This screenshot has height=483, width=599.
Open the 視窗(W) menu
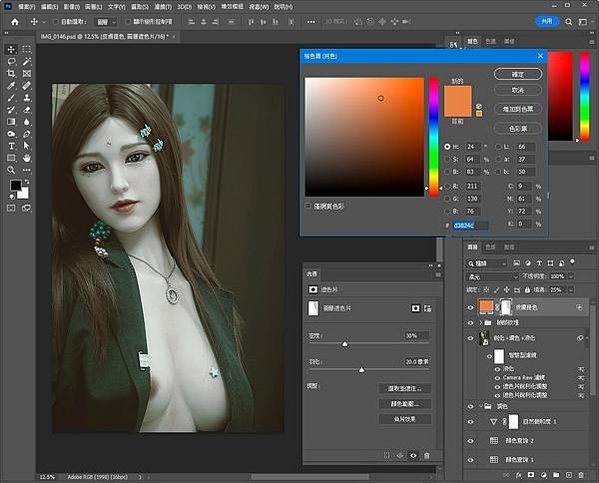(x=259, y=7)
